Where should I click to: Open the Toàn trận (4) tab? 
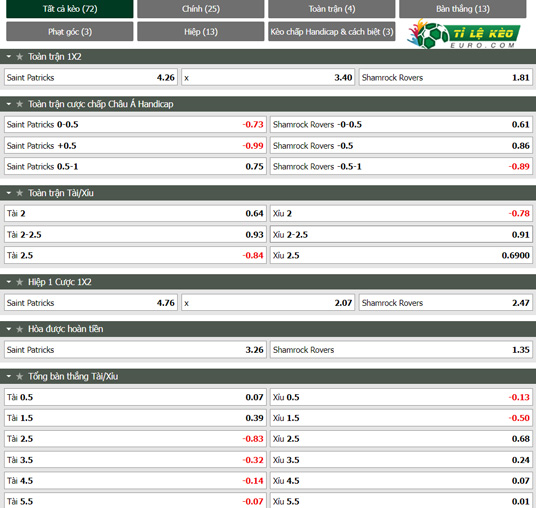[332, 9]
